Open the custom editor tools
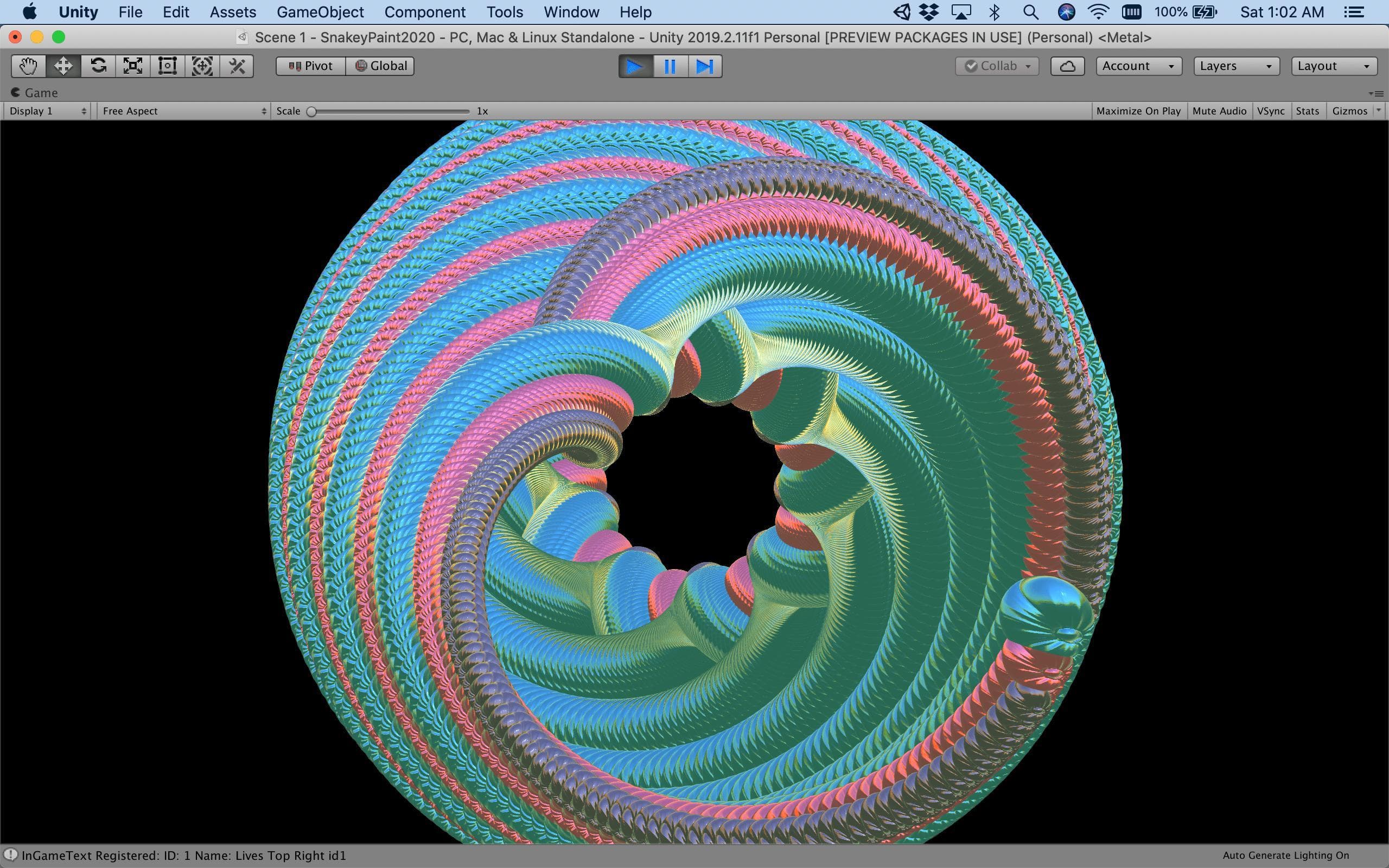Viewport: 1389px width, 868px height. click(x=237, y=66)
